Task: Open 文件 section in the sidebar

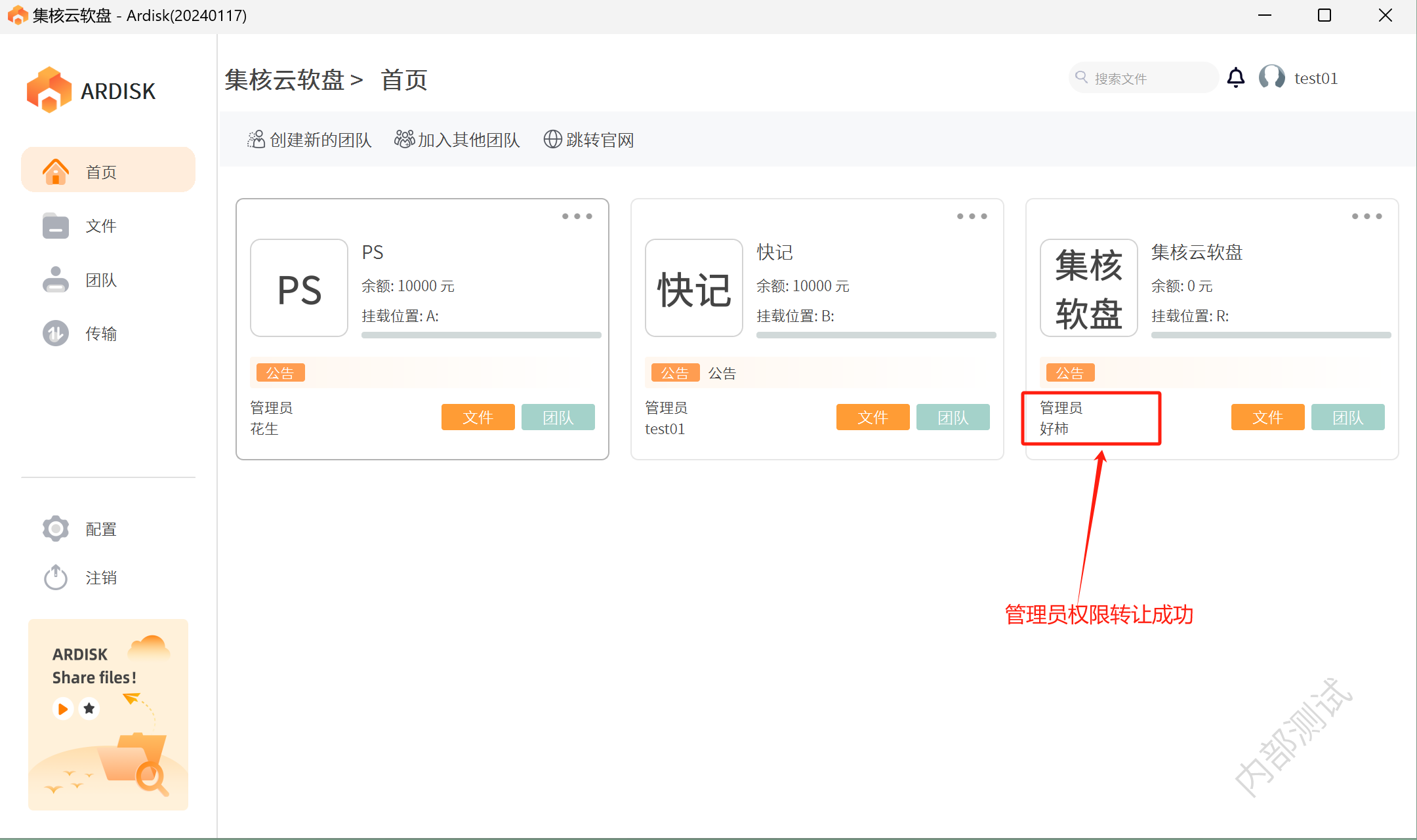Action: coord(100,226)
